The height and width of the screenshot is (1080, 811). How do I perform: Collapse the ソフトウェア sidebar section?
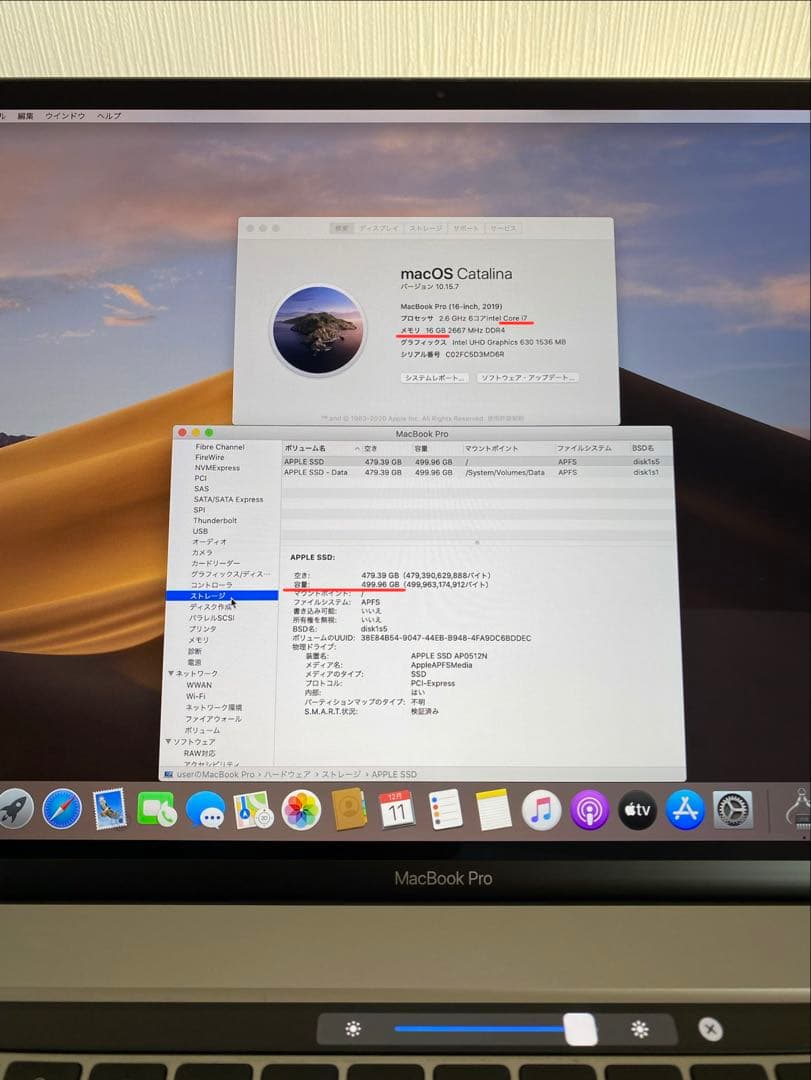click(170, 740)
